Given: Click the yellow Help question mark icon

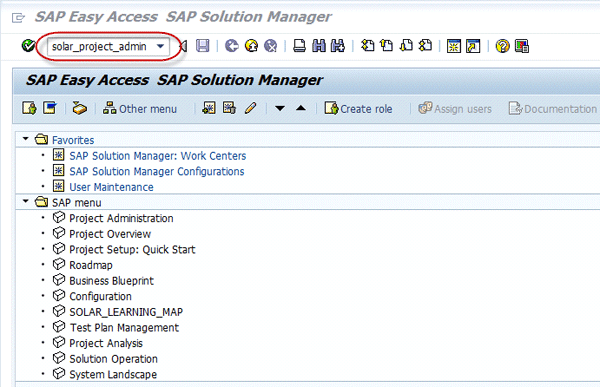Looking at the screenshot, I should click(502, 46).
